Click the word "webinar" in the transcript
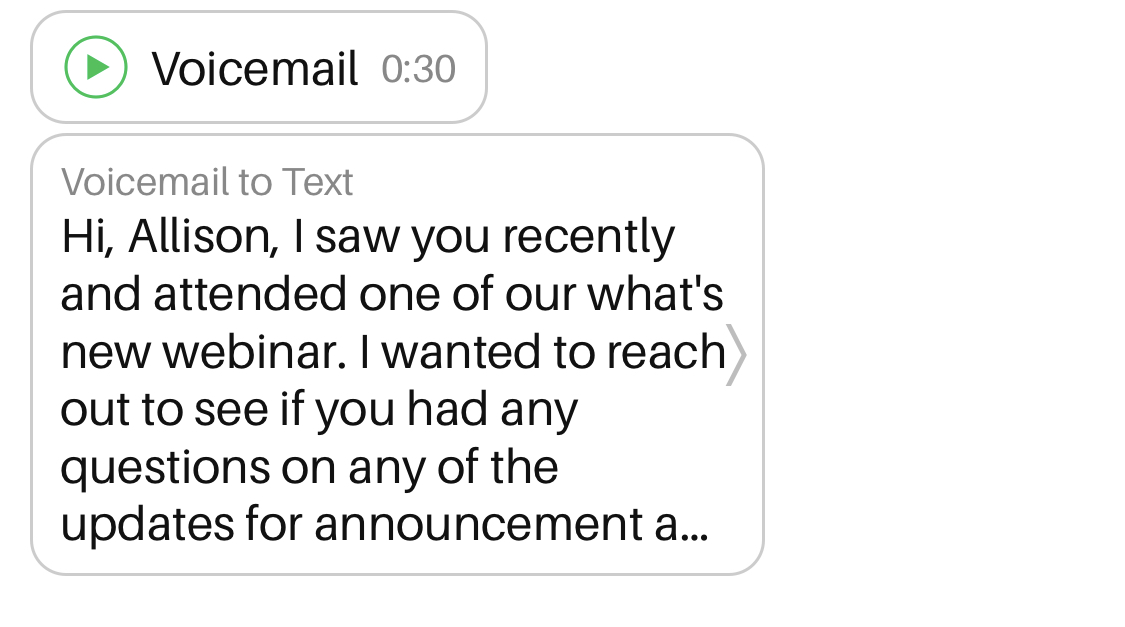This screenshot has height=627, width=1125. click(x=254, y=352)
